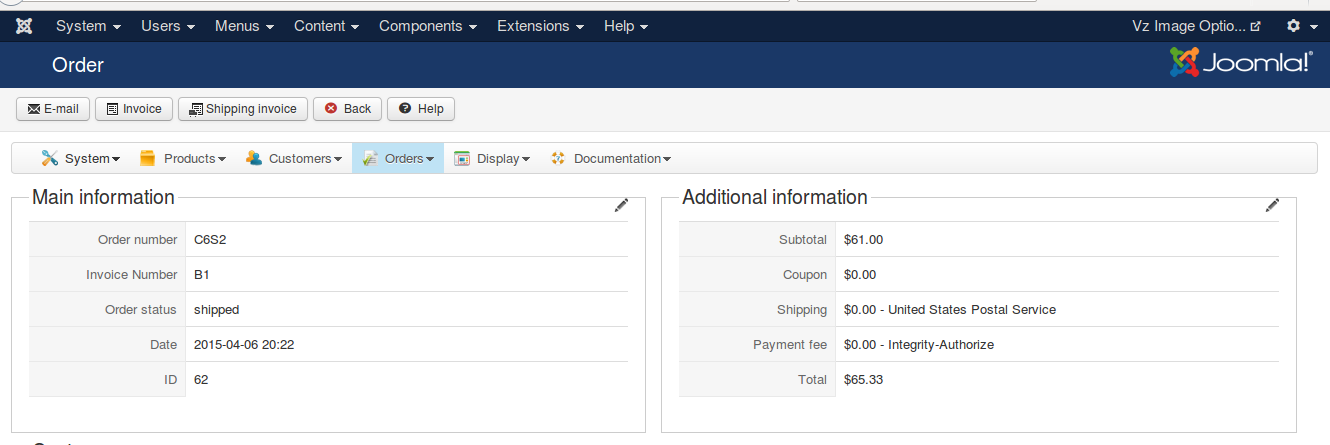Edit Main information with pencil icon
This screenshot has width=1330, height=445.
621,205
